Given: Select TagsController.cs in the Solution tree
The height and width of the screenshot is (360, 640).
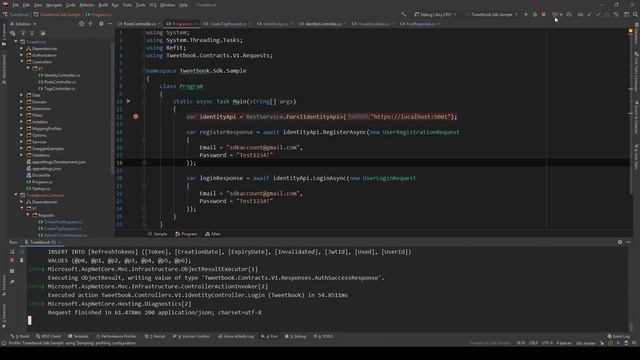Looking at the screenshot, I should tap(57, 89).
